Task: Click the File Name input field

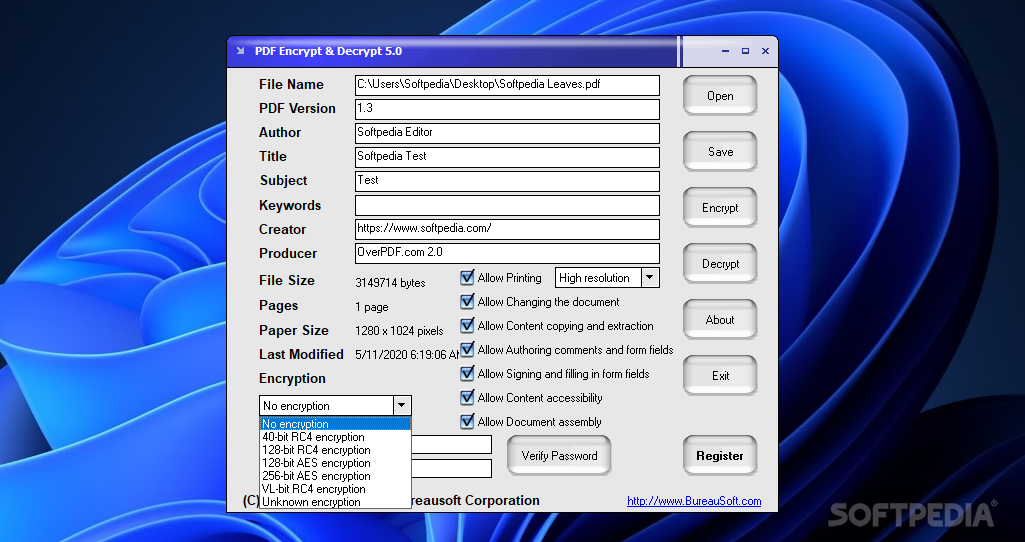Action: [x=507, y=85]
